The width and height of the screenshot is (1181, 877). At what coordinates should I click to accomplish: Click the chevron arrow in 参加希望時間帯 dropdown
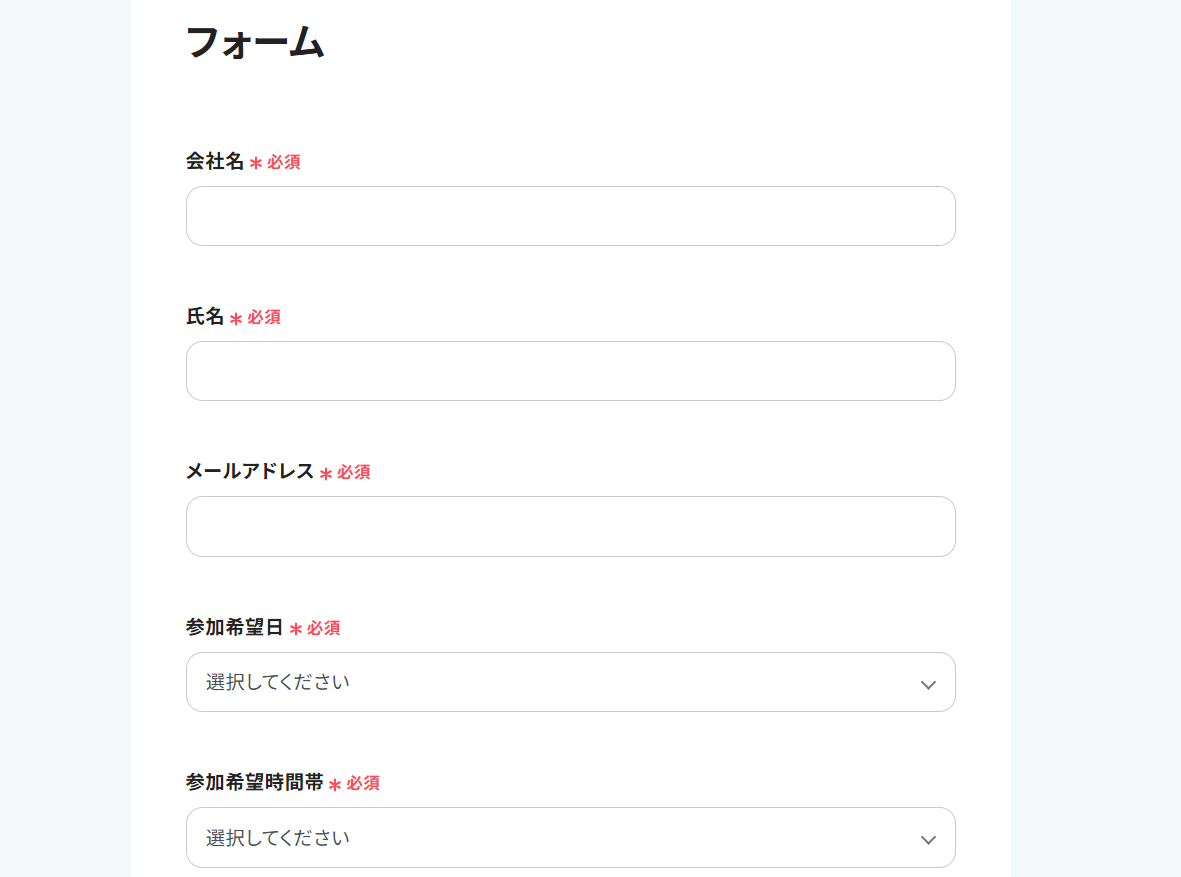point(928,839)
